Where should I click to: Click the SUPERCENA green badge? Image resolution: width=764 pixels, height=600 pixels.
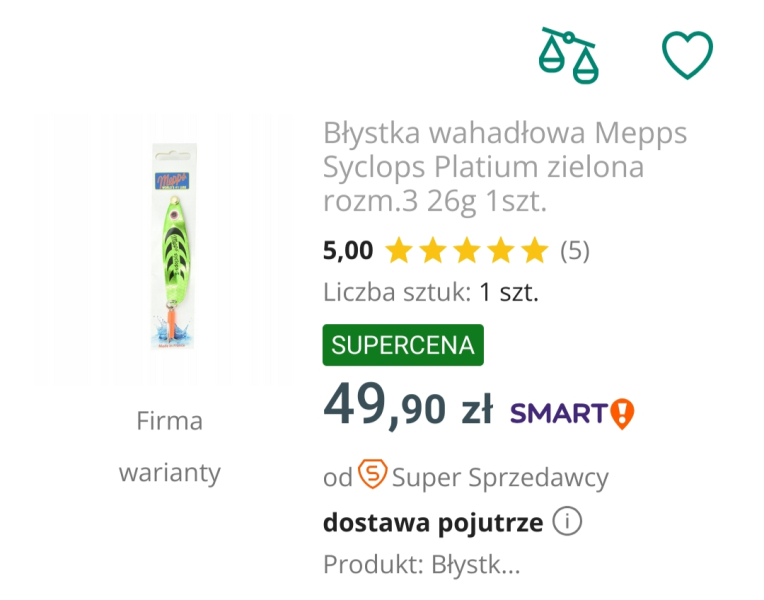403,345
